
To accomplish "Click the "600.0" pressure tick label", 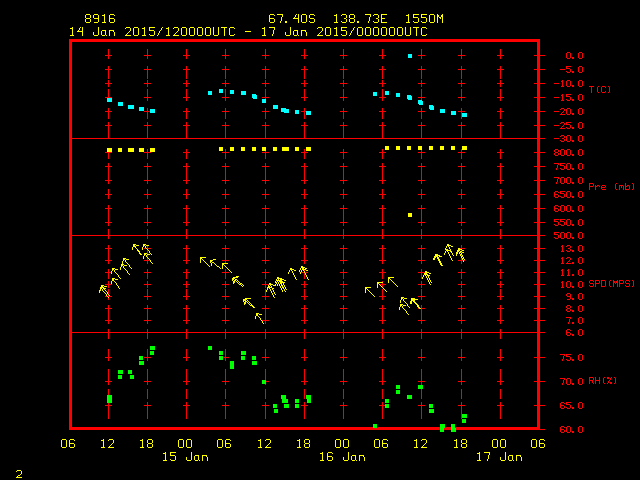I will pos(569,209).
